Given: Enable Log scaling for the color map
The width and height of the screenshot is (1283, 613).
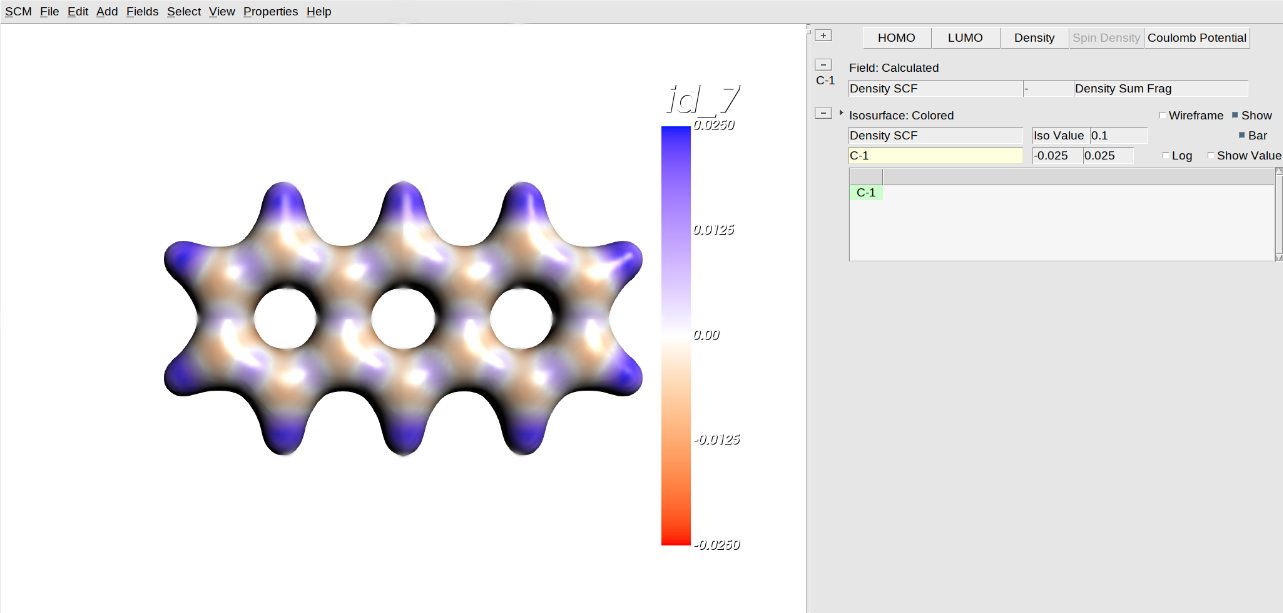Looking at the screenshot, I should click(1168, 155).
